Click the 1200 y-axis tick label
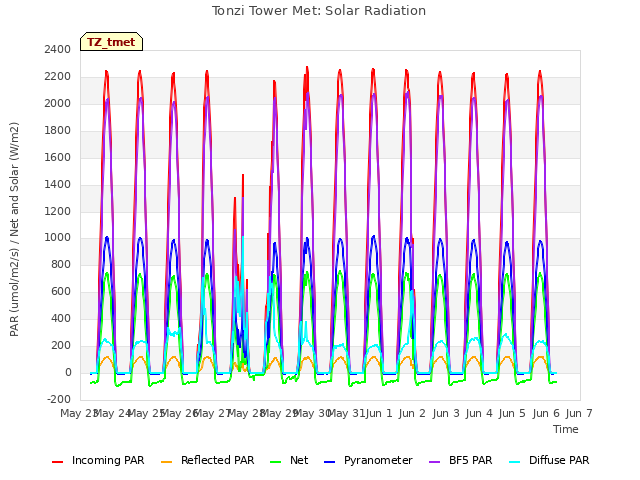This screenshot has width=640, height=480. pyautogui.click(x=58, y=211)
